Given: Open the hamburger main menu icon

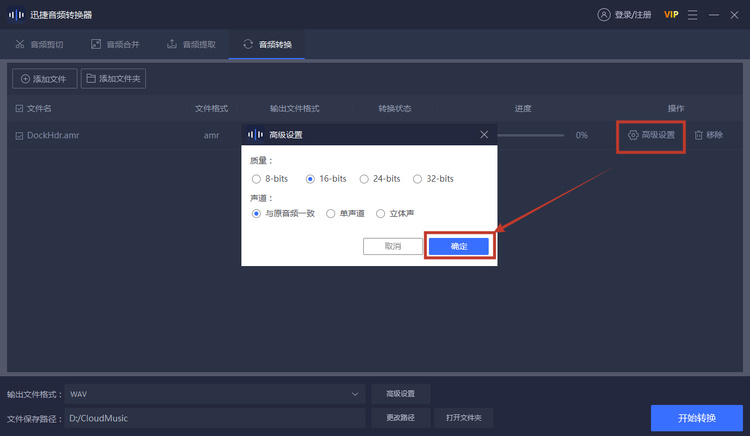Looking at the screenshot, I should tap(692, 15).
